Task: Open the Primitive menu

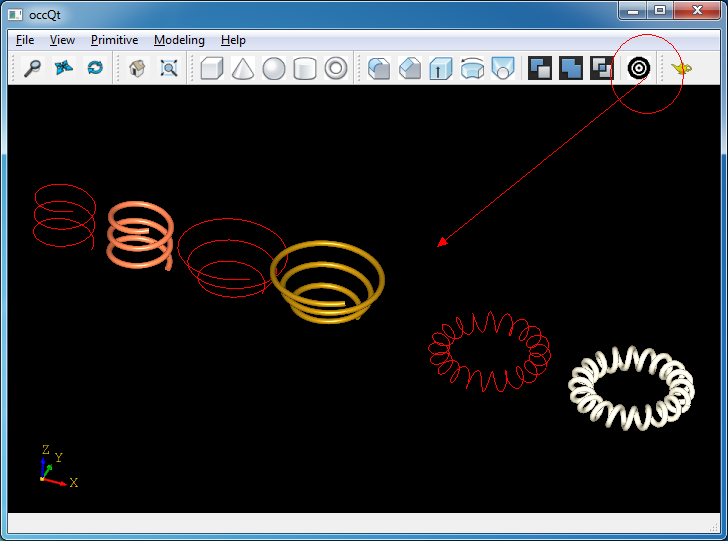Action: pos(114,40)
